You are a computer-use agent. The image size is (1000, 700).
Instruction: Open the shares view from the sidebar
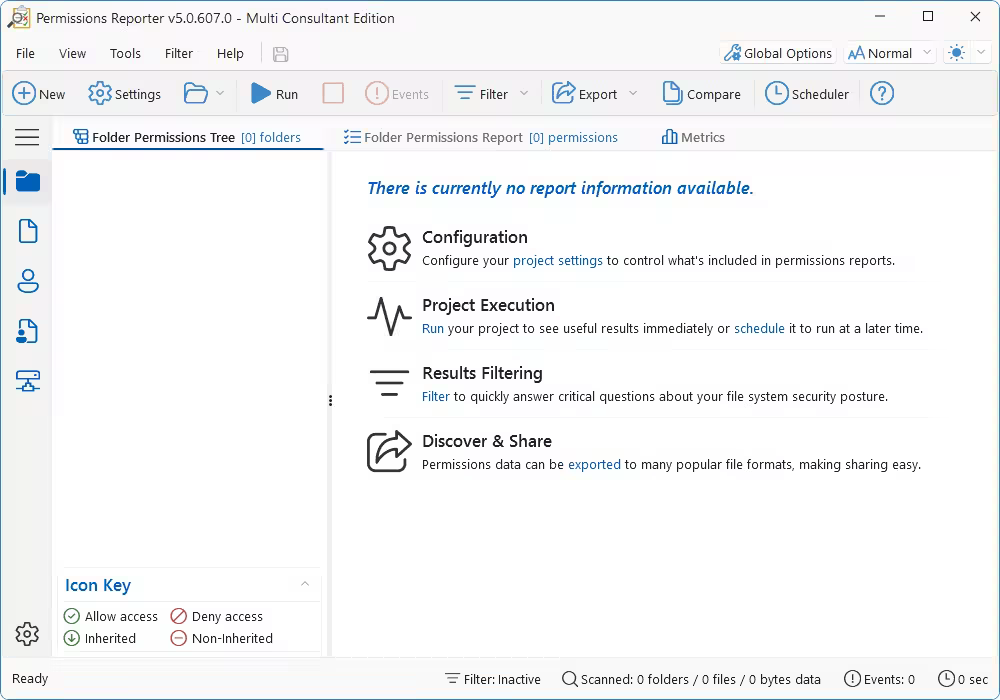(x=27, y=331)
